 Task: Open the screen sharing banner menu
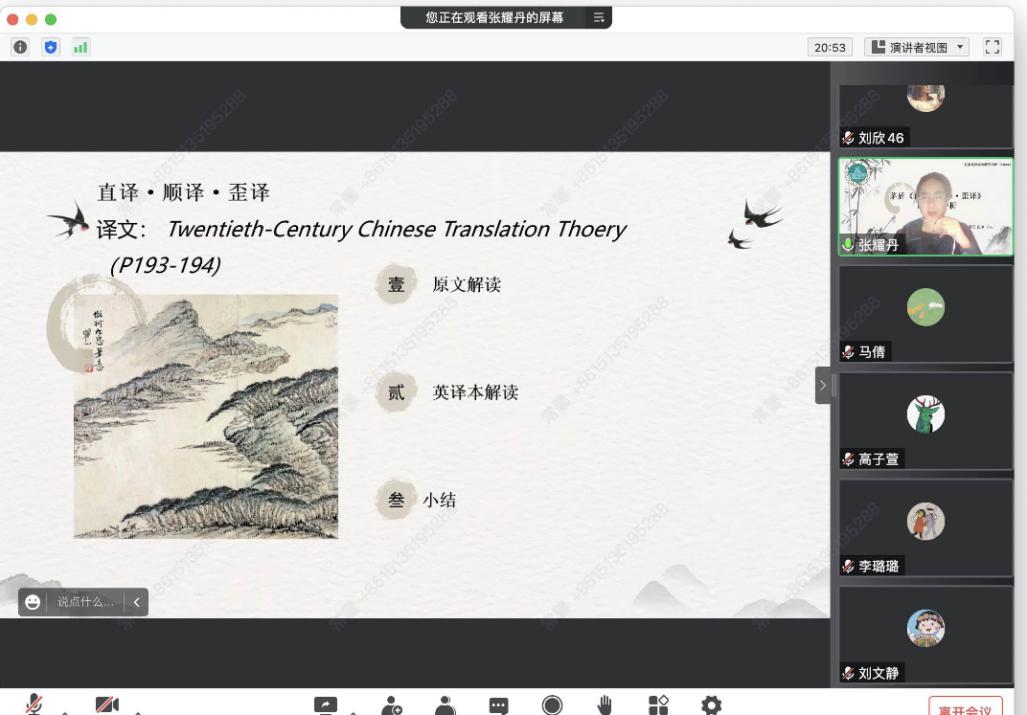click(599, 17)
